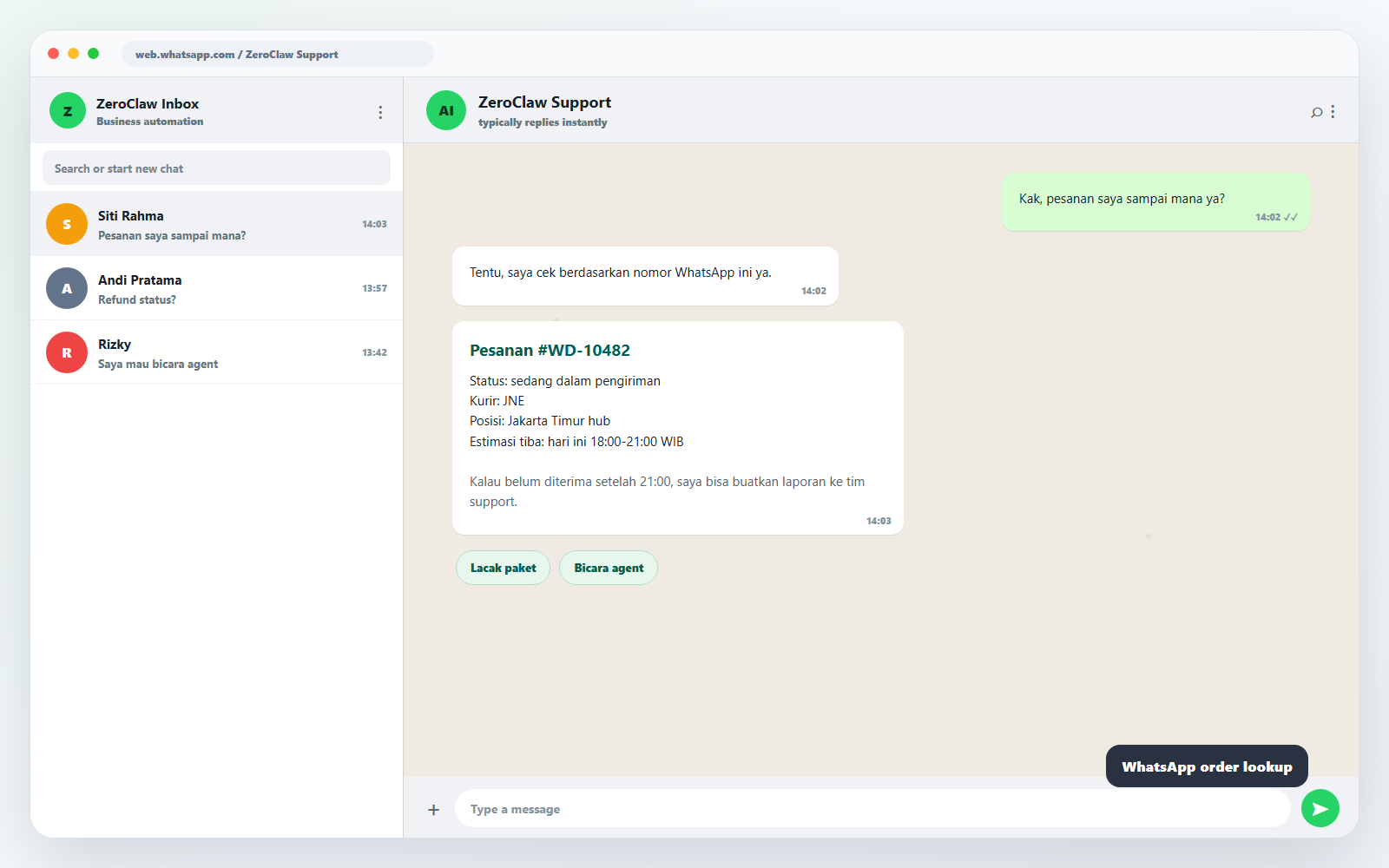This screenshot has width=1389, height=868.
Task: Open the ZeroClaw Inbox kebab menu
Action: pos(380,112)
